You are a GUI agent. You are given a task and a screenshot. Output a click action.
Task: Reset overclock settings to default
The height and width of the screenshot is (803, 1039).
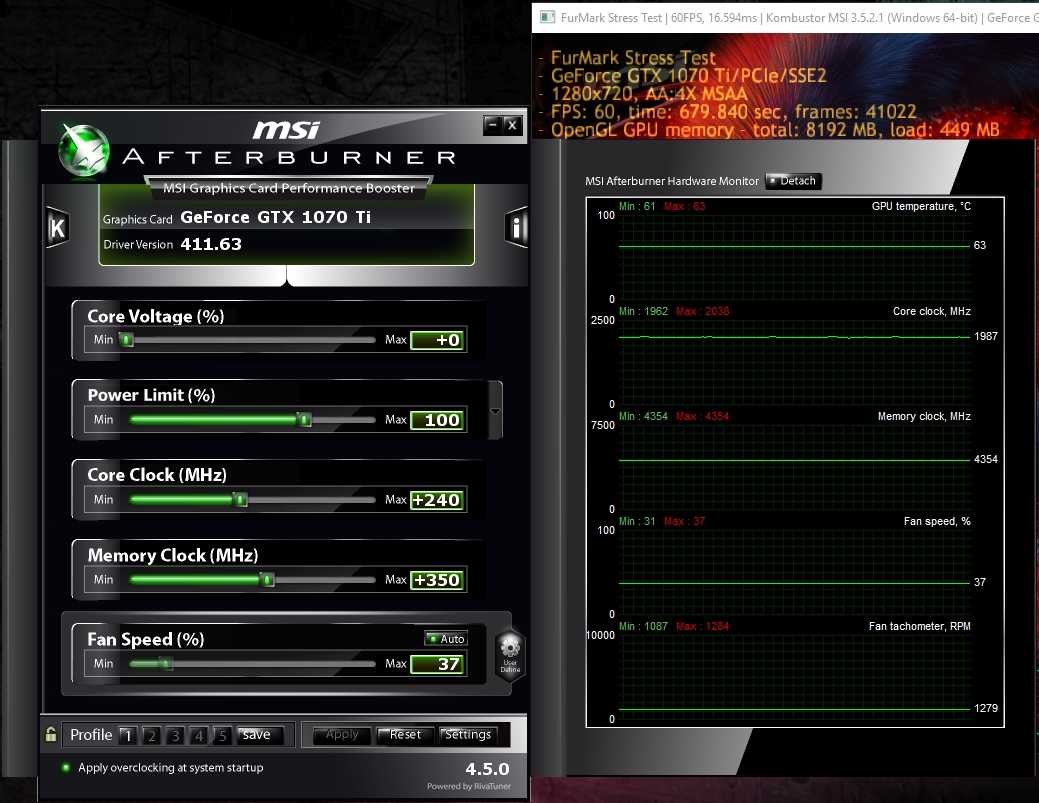point(405,735)
